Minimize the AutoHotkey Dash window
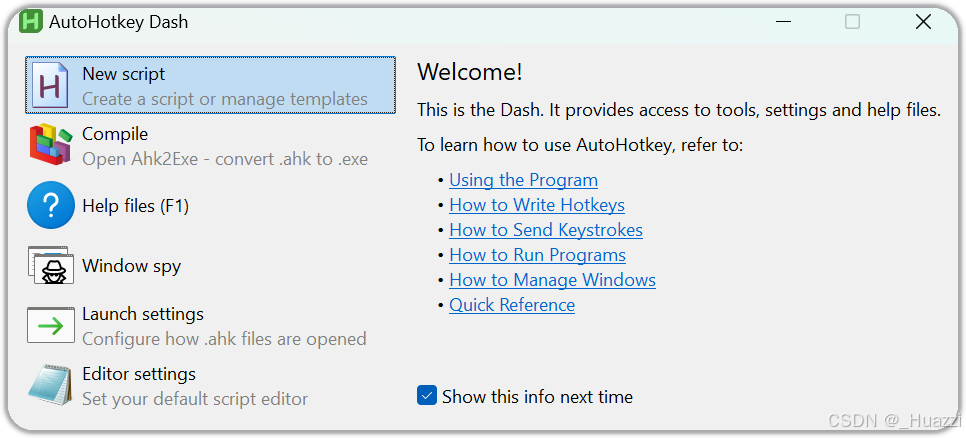966x438 pixels. coord(784,22)
